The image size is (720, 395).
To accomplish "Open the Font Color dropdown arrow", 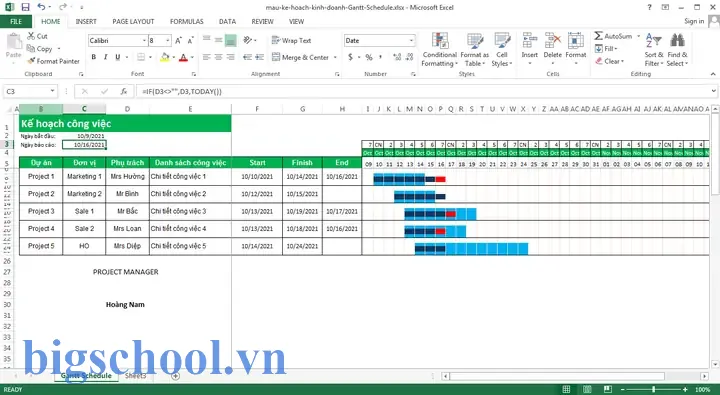I will [x=192, y=57].
